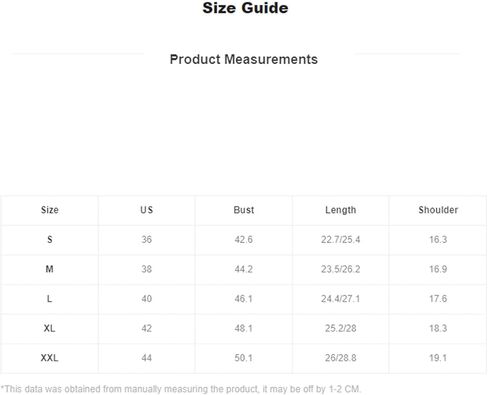
Task: Click shoulder value 19.1
Action: click(438, 358)
